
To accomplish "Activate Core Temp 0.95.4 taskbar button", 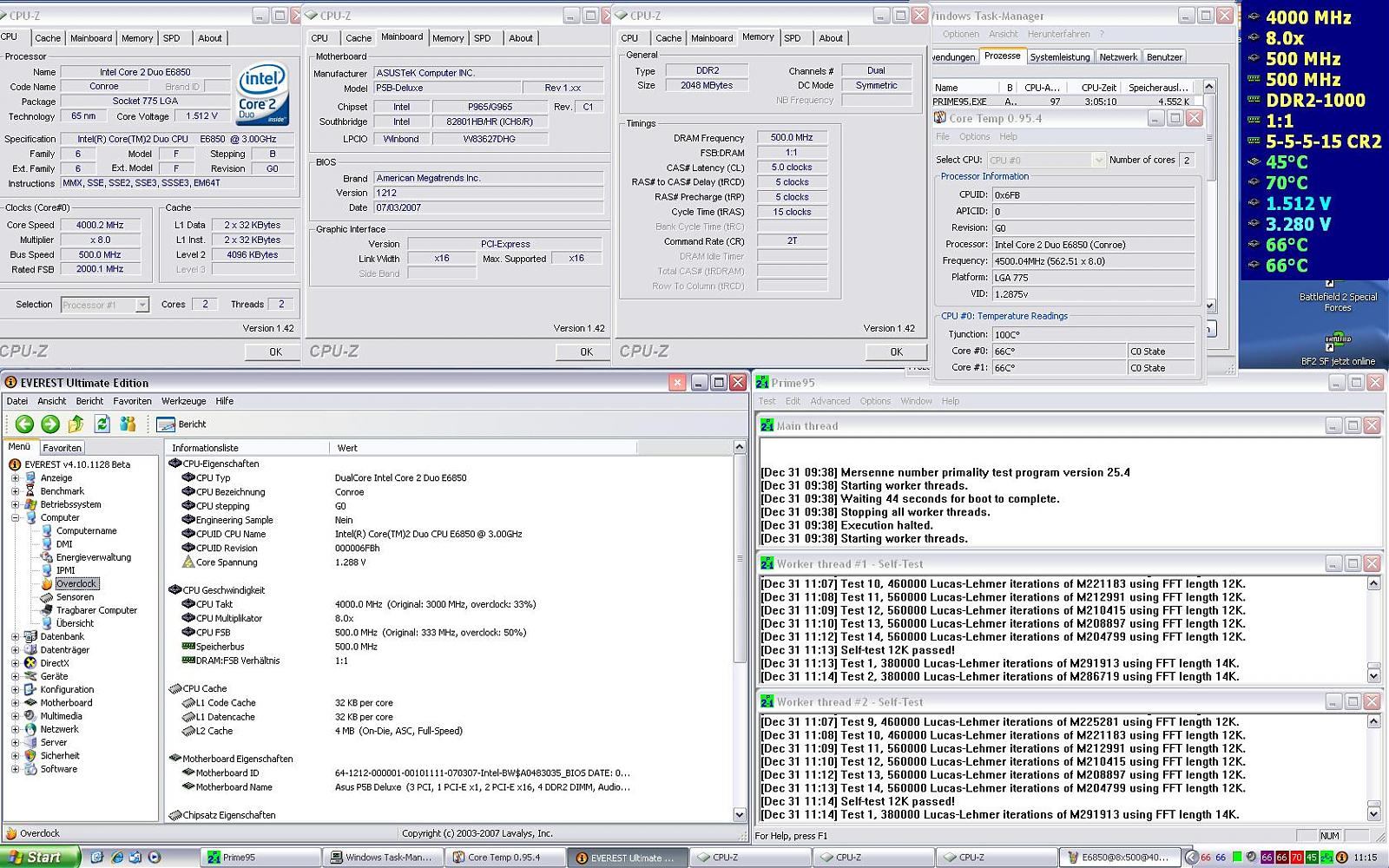I will 504,858.
